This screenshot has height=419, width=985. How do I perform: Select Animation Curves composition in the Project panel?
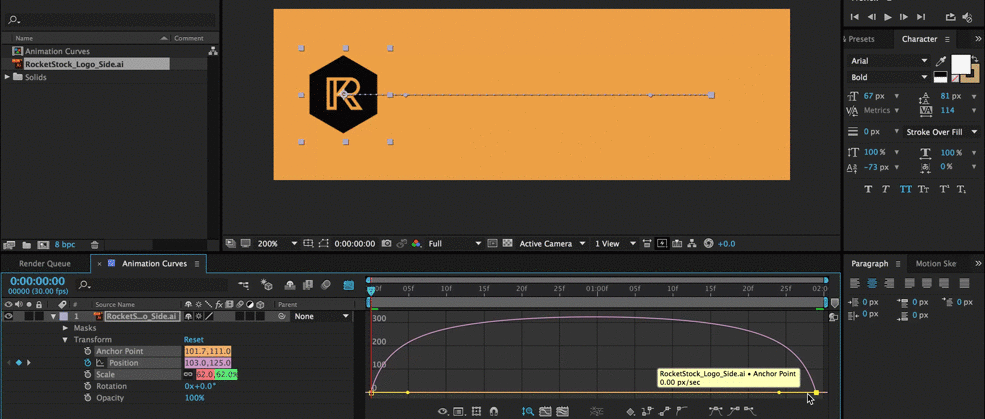[x=57, y=52]
